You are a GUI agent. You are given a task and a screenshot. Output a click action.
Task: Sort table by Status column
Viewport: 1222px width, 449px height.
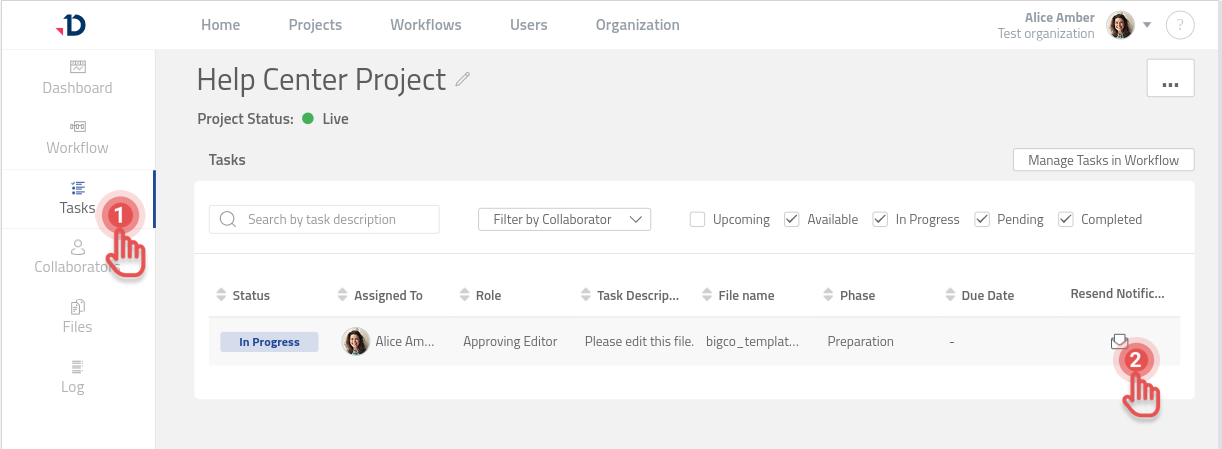pos(244,295)
